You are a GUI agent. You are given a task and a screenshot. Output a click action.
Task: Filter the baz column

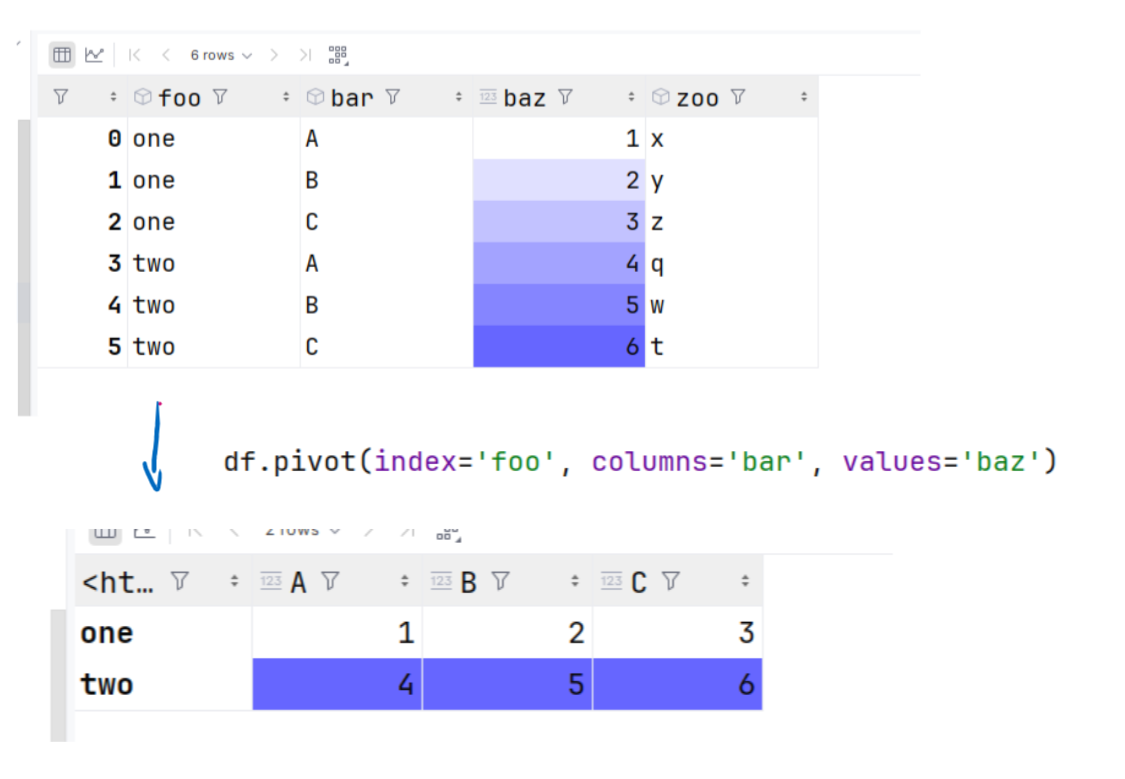pyautogui.click(x=565, y=97)
